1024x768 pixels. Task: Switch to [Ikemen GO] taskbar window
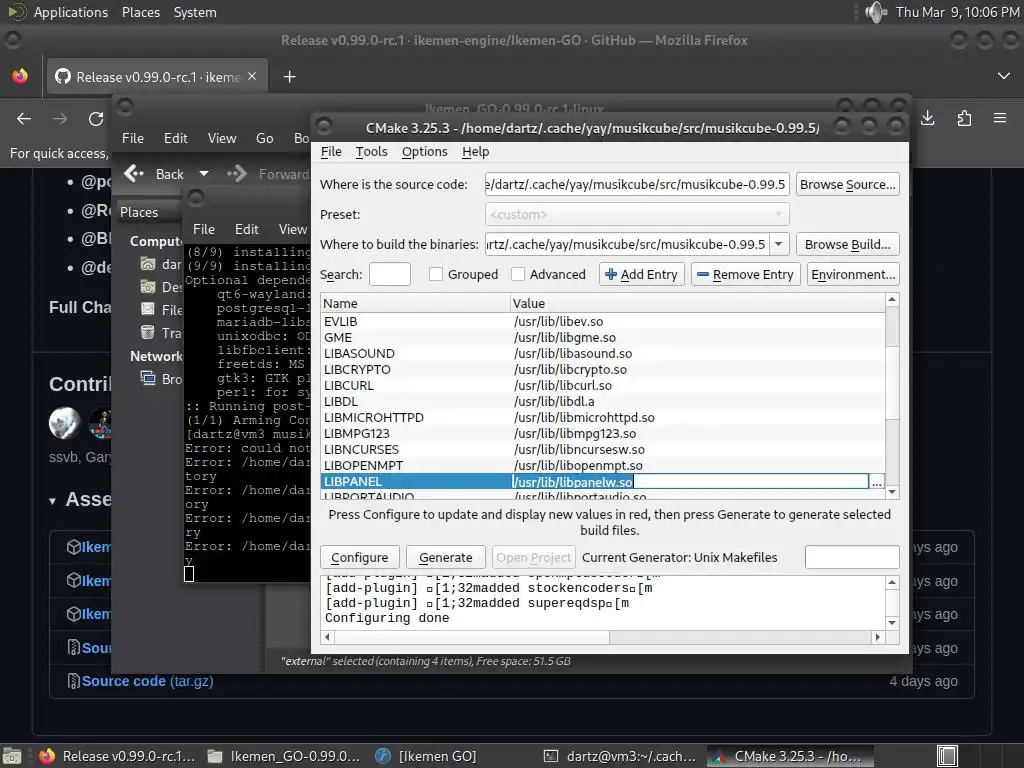(x=426, y=756)
